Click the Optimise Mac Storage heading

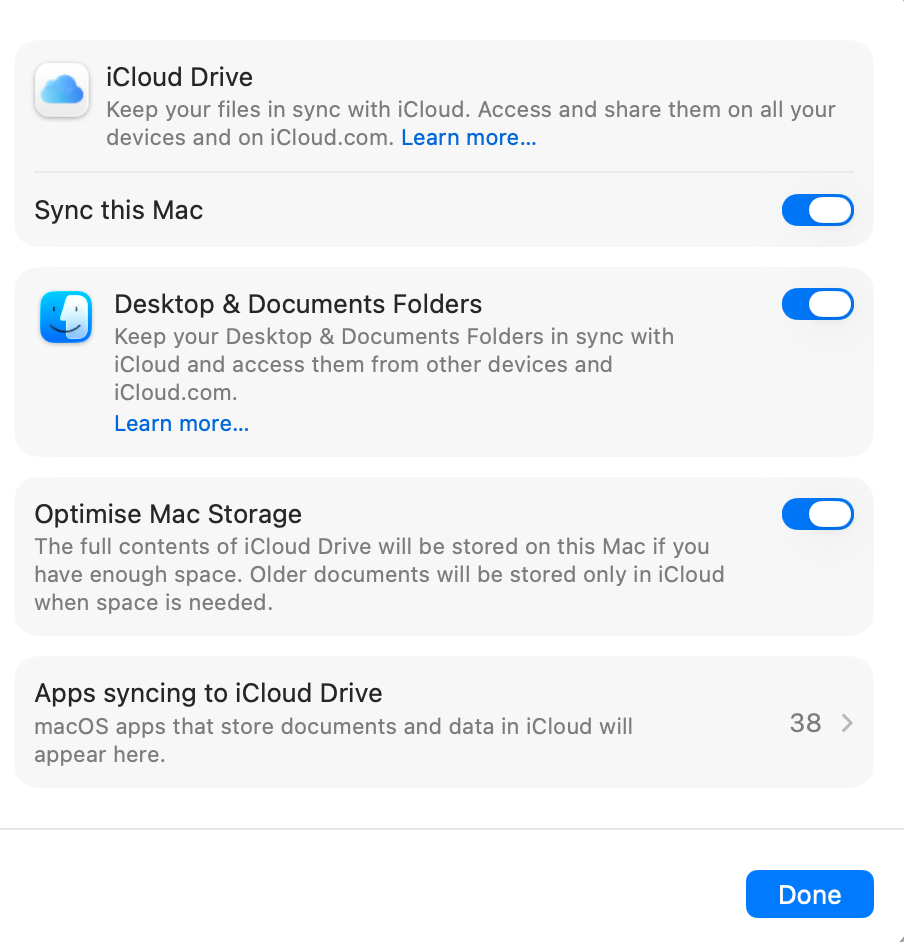click(168, 514)
